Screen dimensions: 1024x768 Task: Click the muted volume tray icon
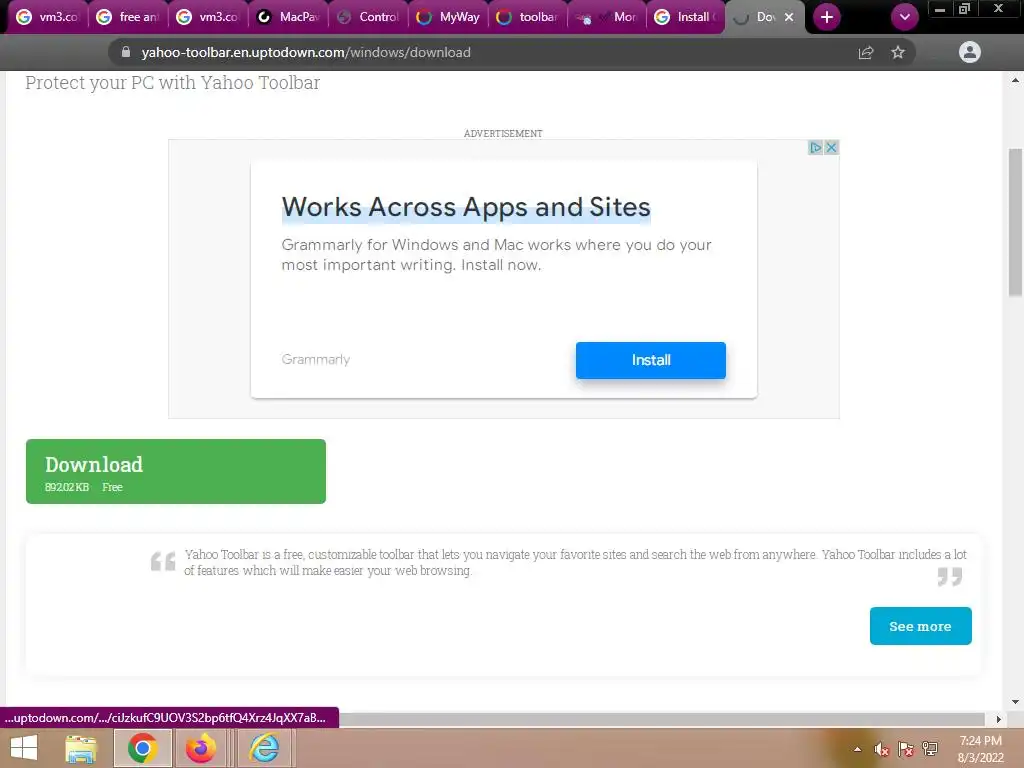(881, 749)
